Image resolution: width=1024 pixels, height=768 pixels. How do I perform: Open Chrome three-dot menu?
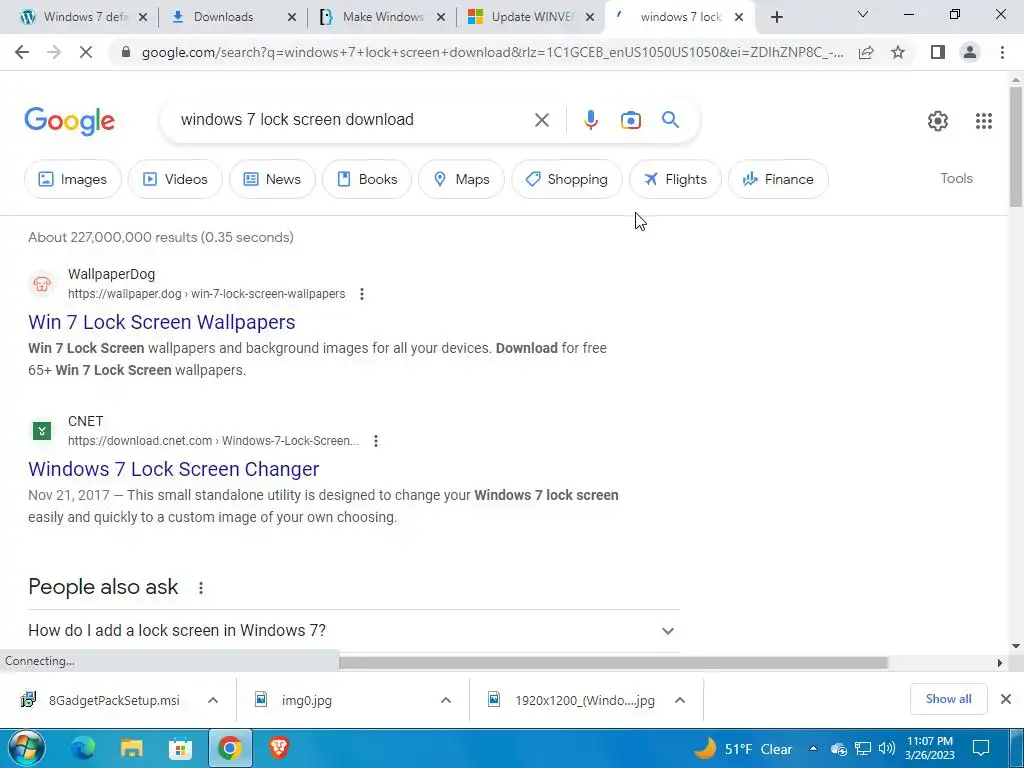(1002, 52)
